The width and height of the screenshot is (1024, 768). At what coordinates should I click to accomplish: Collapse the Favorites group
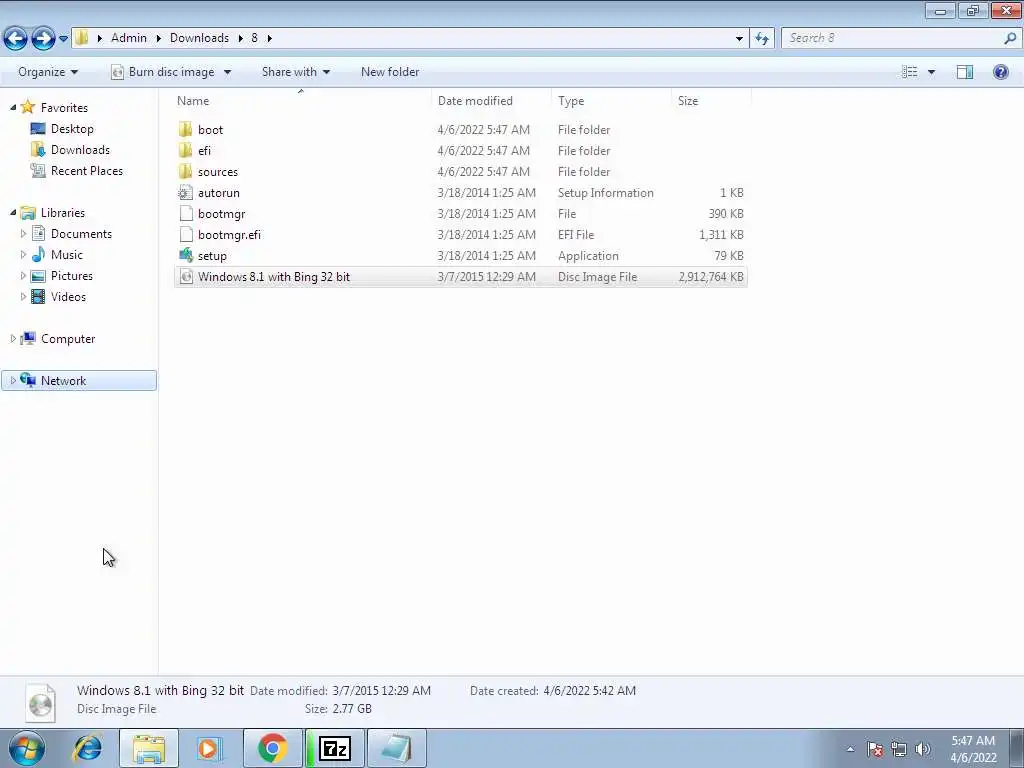13,107
